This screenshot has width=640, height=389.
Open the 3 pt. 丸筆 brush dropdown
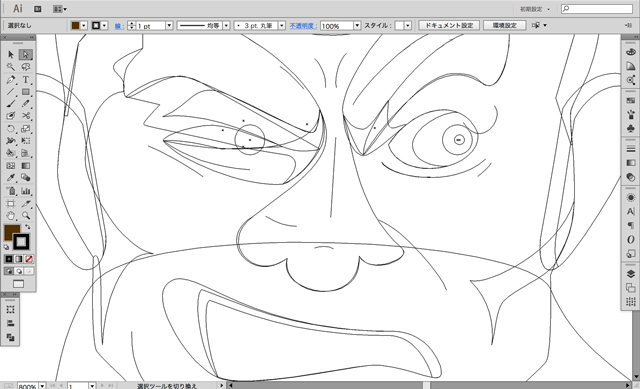pyautogui.click(x=282, y=25)
